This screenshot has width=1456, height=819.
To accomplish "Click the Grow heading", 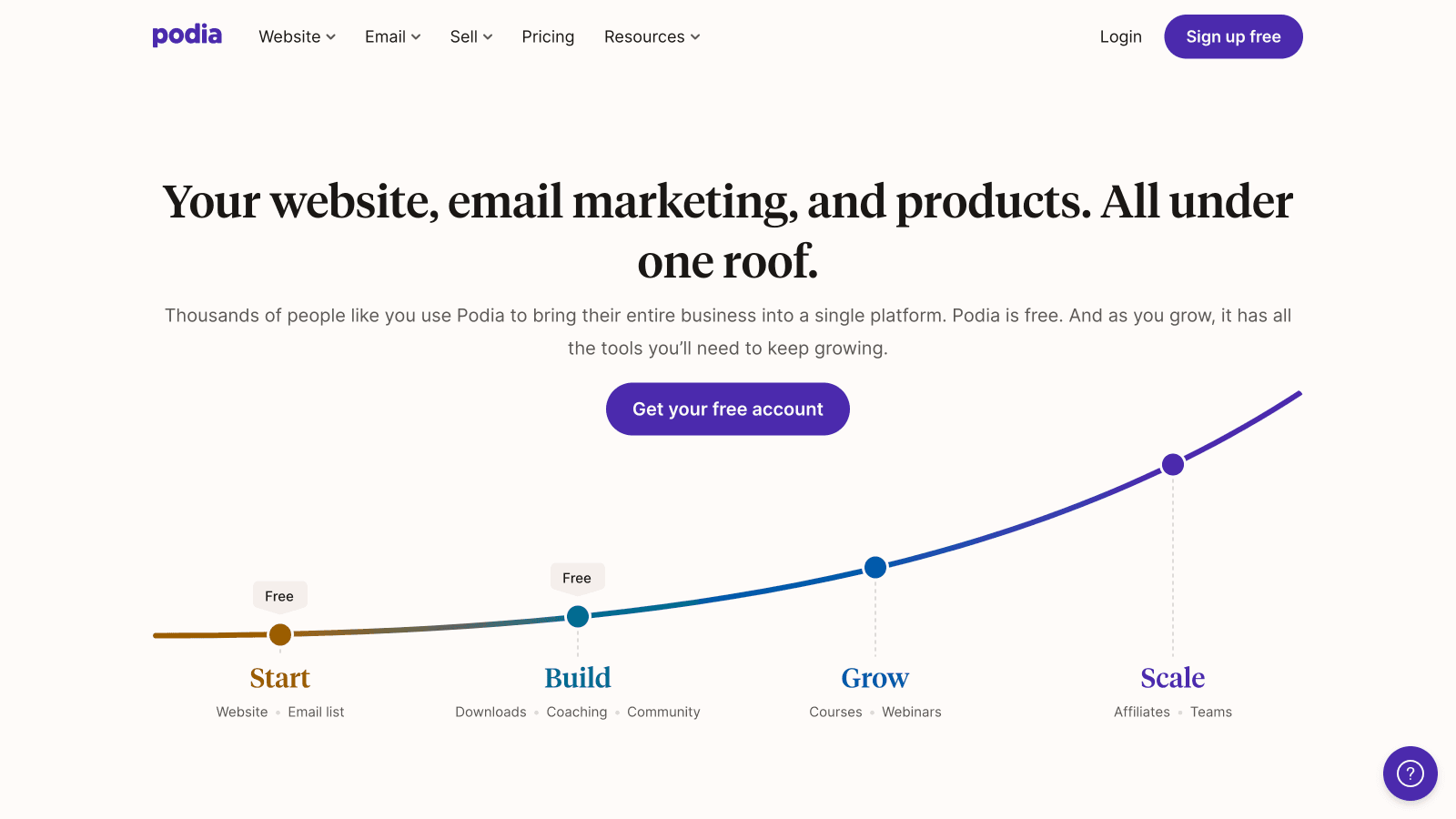I will tap(875, 678).
